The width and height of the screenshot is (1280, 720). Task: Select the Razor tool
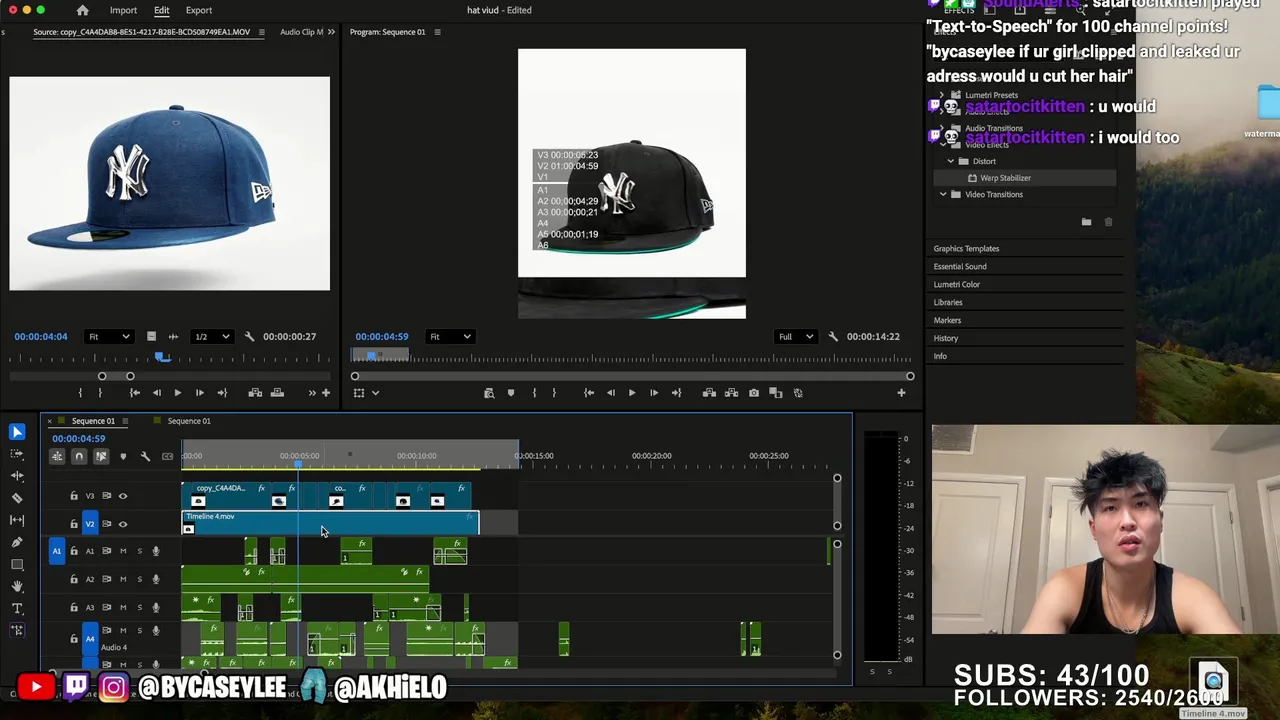click(17, 498)
